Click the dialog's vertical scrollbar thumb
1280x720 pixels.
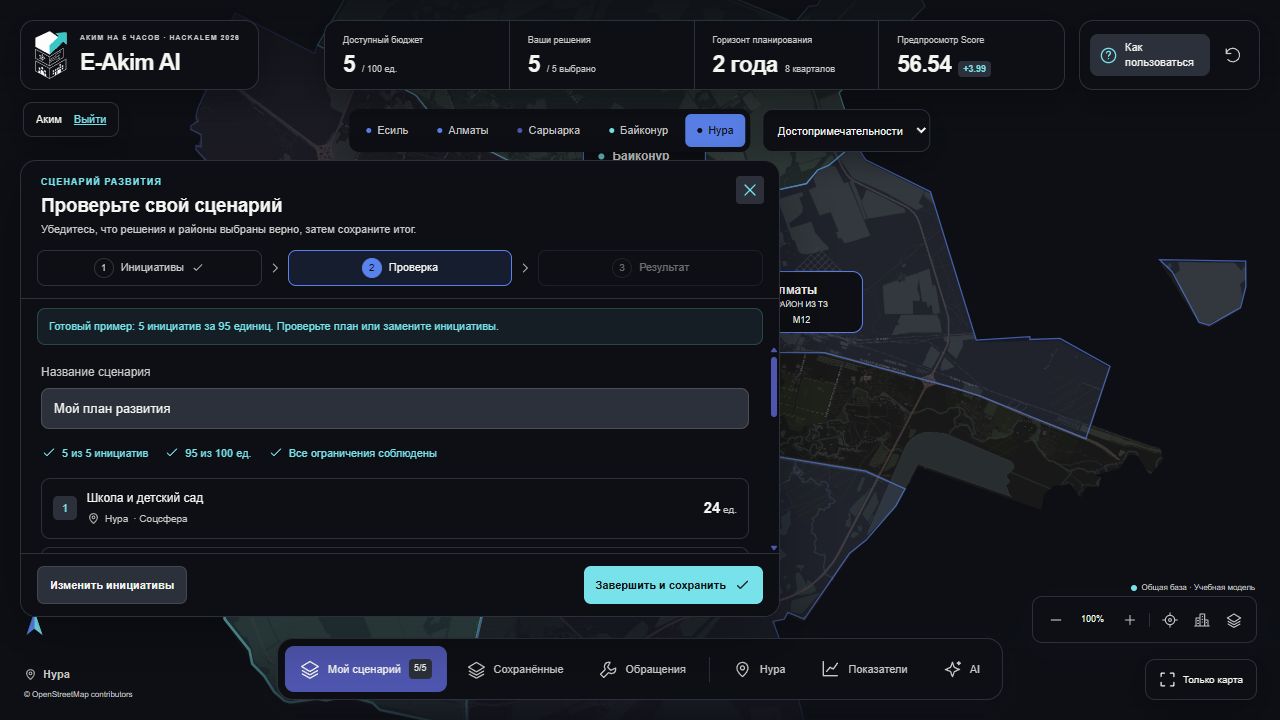[x=774, y=387]
